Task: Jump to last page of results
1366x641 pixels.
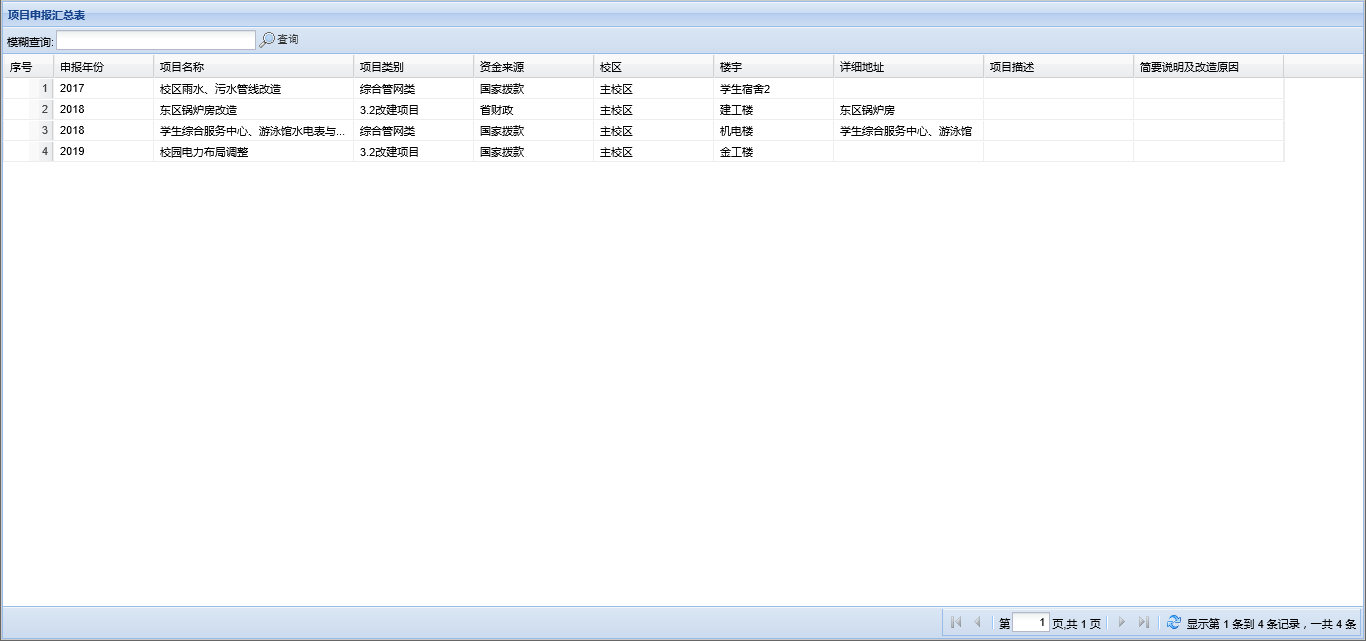Action: 1143,623
